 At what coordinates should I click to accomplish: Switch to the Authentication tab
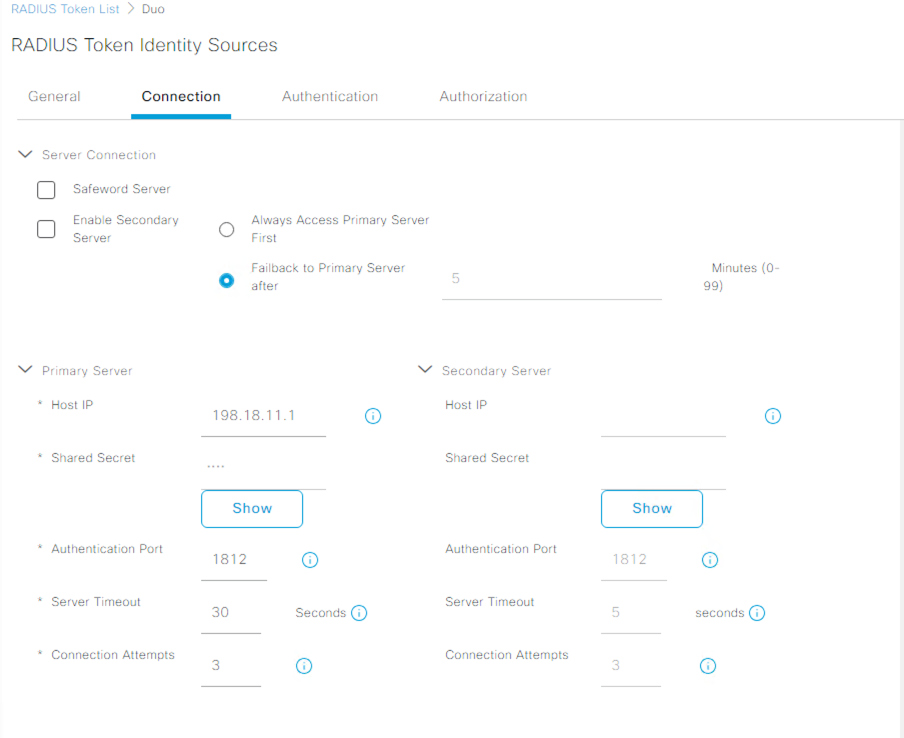[330, 96]
